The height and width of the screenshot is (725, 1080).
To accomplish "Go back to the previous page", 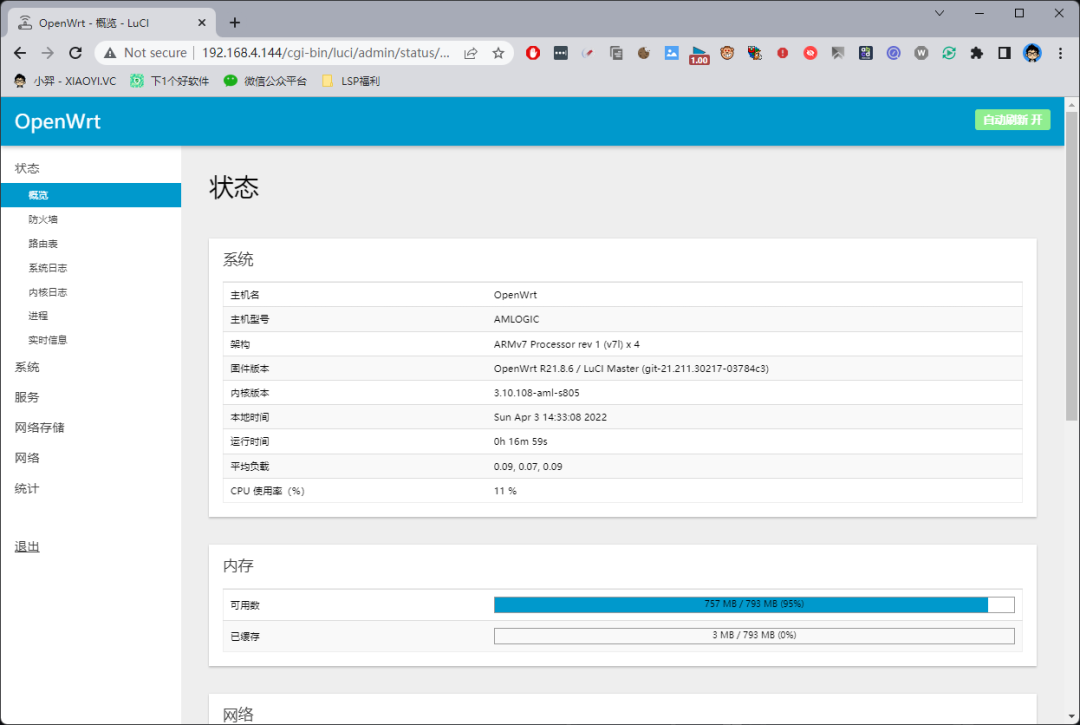I will pyautogui.click(x=20, y=53).
